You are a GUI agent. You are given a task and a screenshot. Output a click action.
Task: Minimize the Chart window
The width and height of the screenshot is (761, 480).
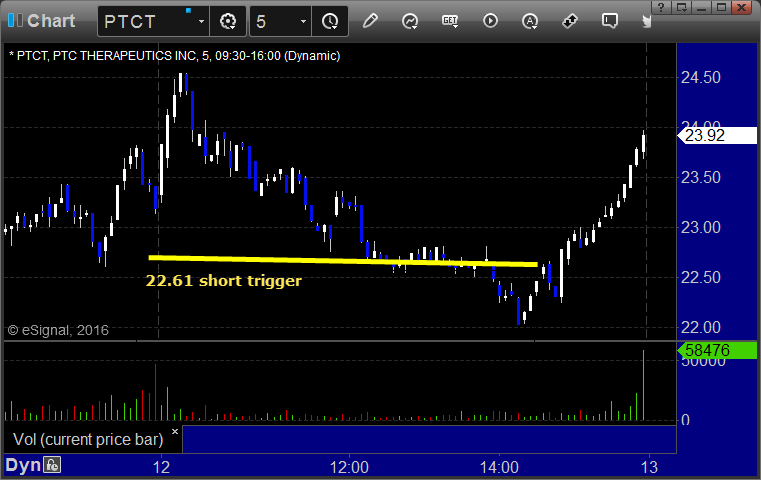(x=702, y=7)
